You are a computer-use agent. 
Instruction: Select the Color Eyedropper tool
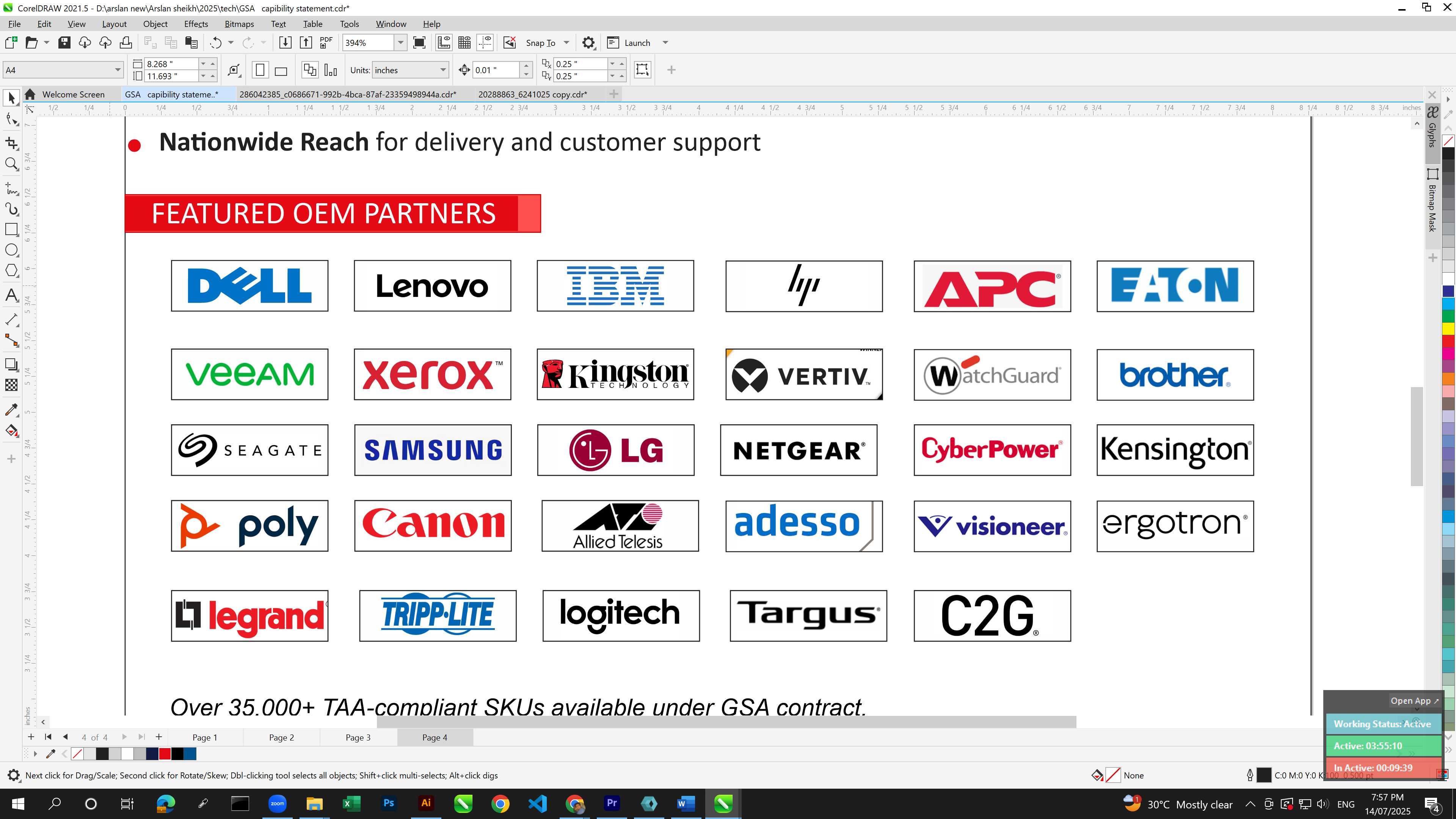pos(11,409)
